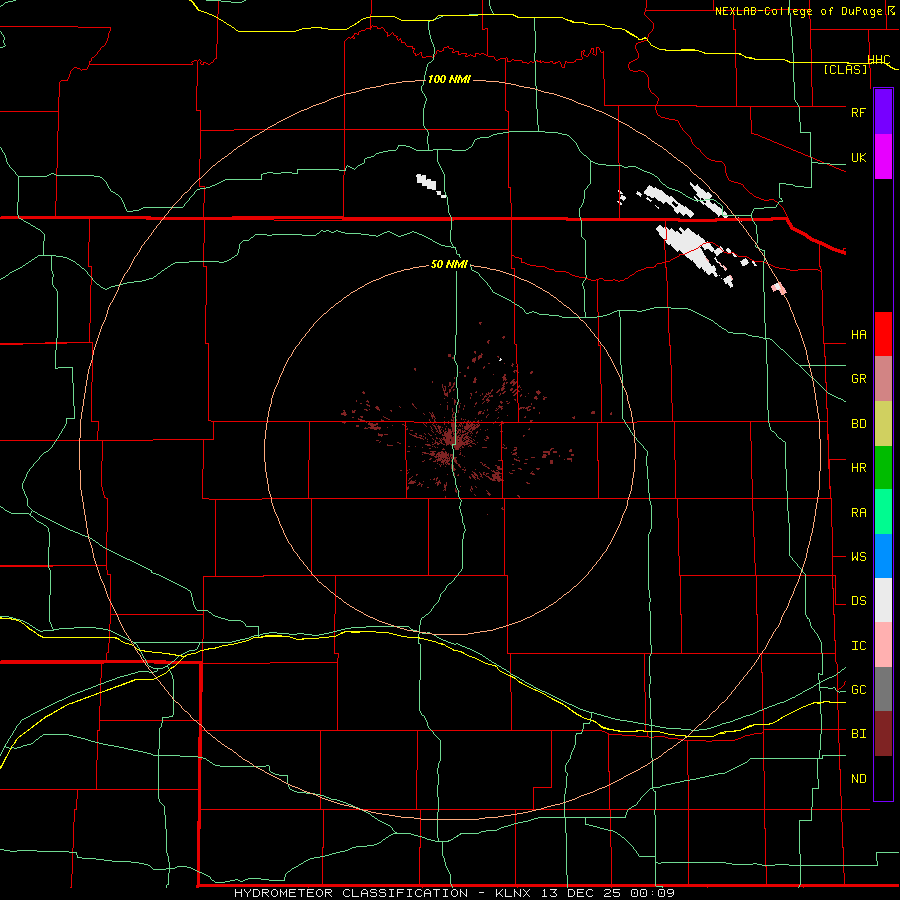Select the HR legend label text
This screenshot has height=900, width=900.
click(x=858, y=468)
